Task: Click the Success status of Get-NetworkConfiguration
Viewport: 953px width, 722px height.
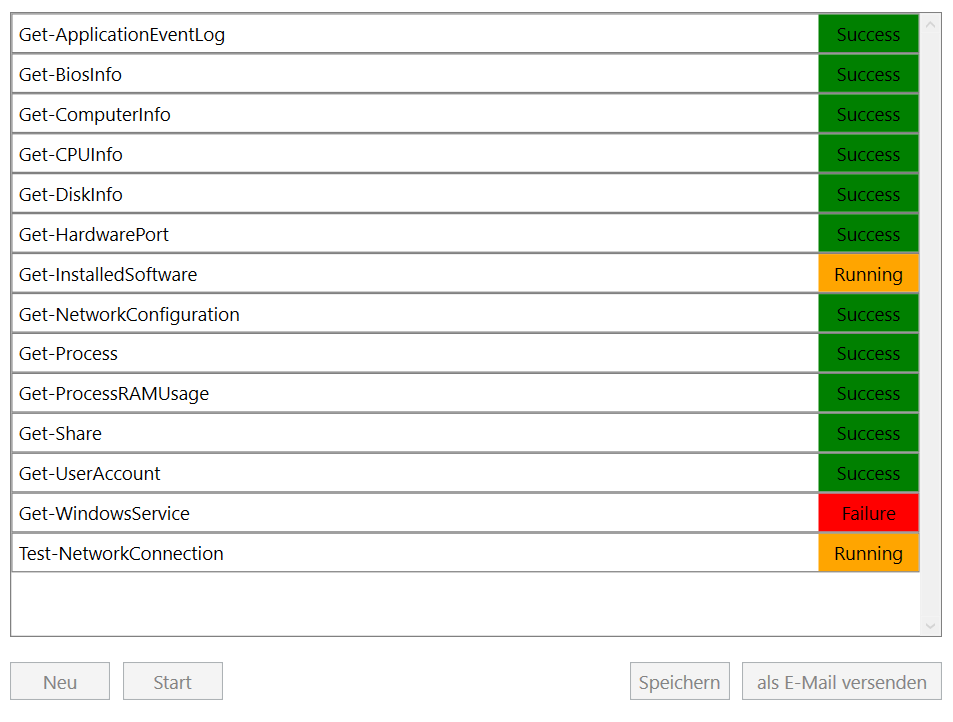Action: click(869, 314)
